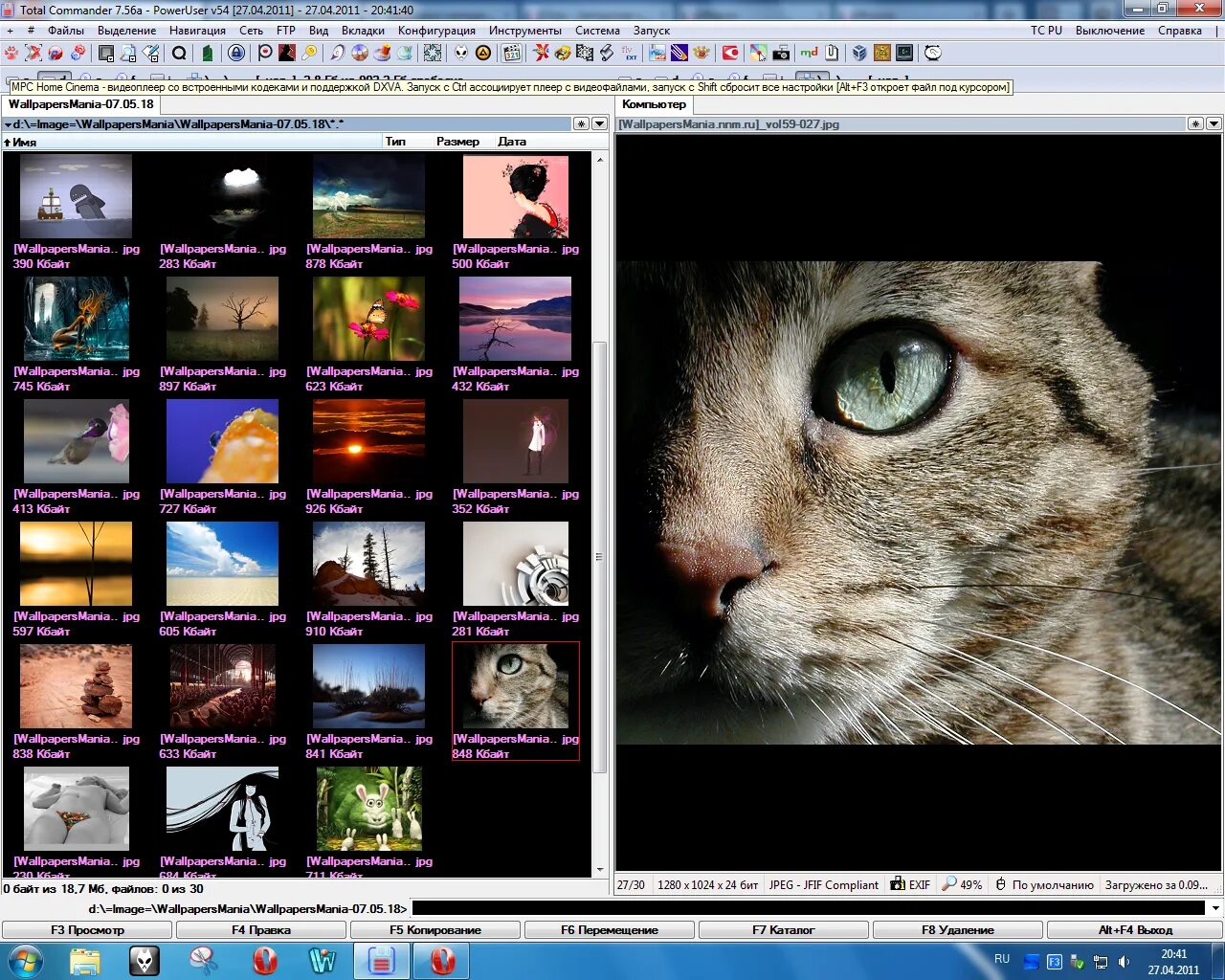This screenshot has width=1225, height=980.
Task: Click F3 Просмотр button
Action: (x=87, y=929)
